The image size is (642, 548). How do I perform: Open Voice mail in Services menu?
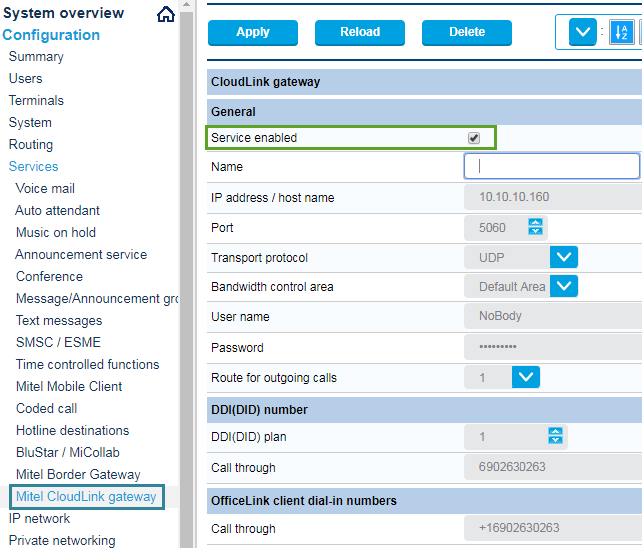tap(45, 188)
